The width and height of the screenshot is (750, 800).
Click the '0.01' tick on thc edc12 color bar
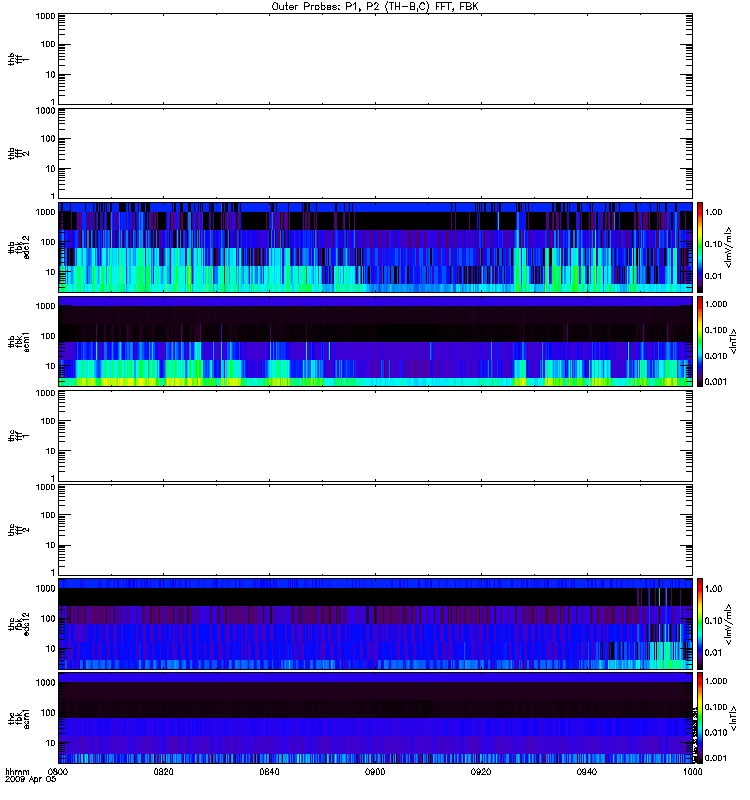click(714, 653)
